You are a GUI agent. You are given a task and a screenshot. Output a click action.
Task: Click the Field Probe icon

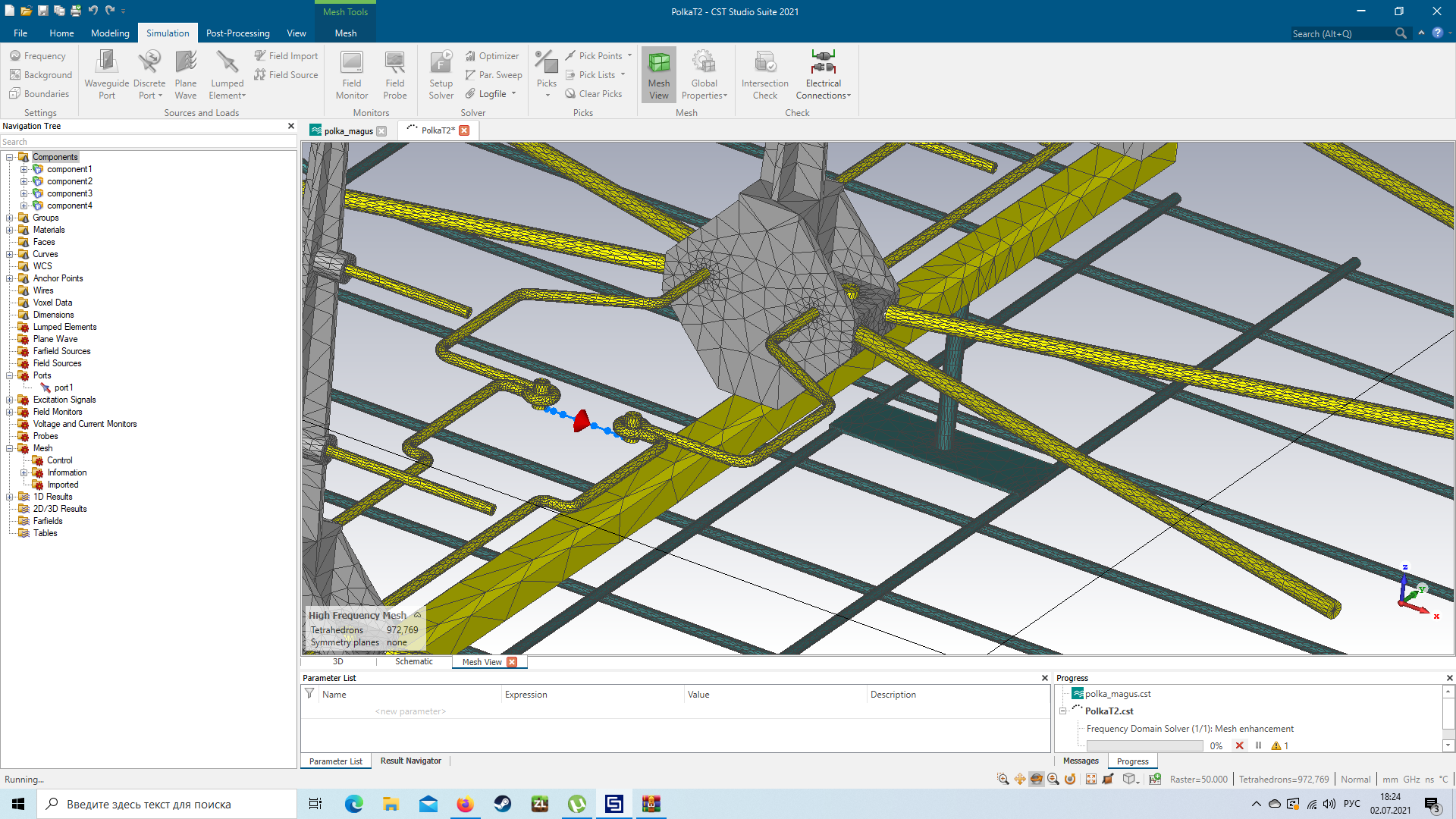394,64
